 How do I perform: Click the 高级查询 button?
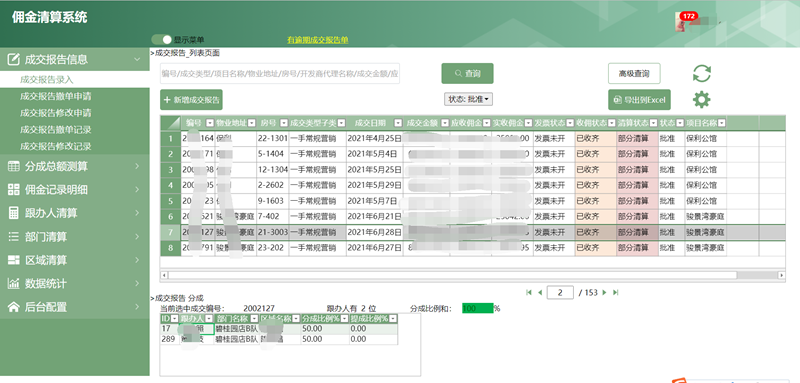[634, 73]
